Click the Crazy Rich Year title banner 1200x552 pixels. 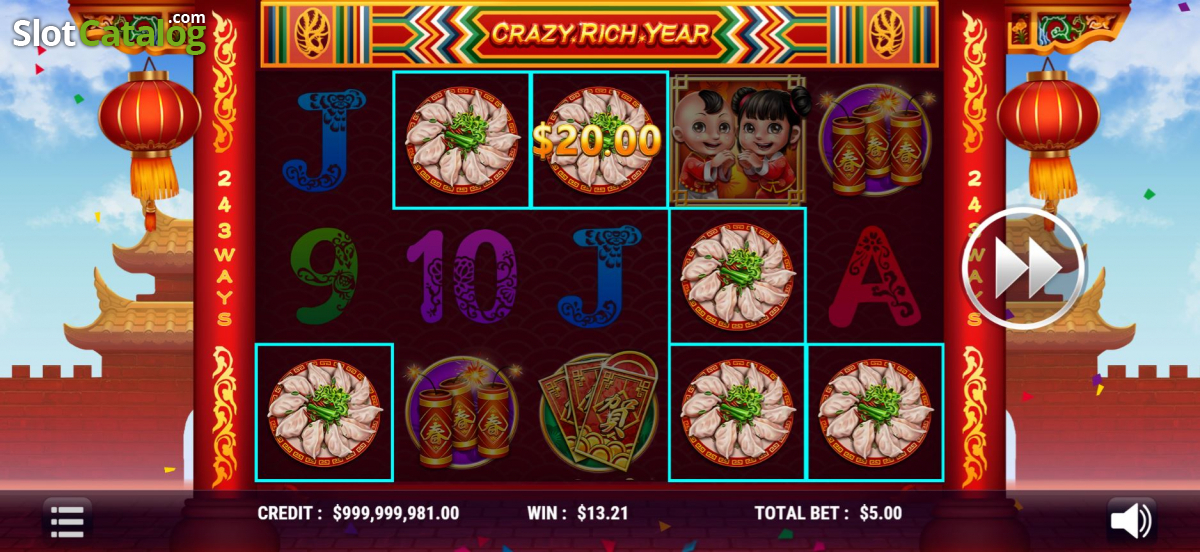600,33
